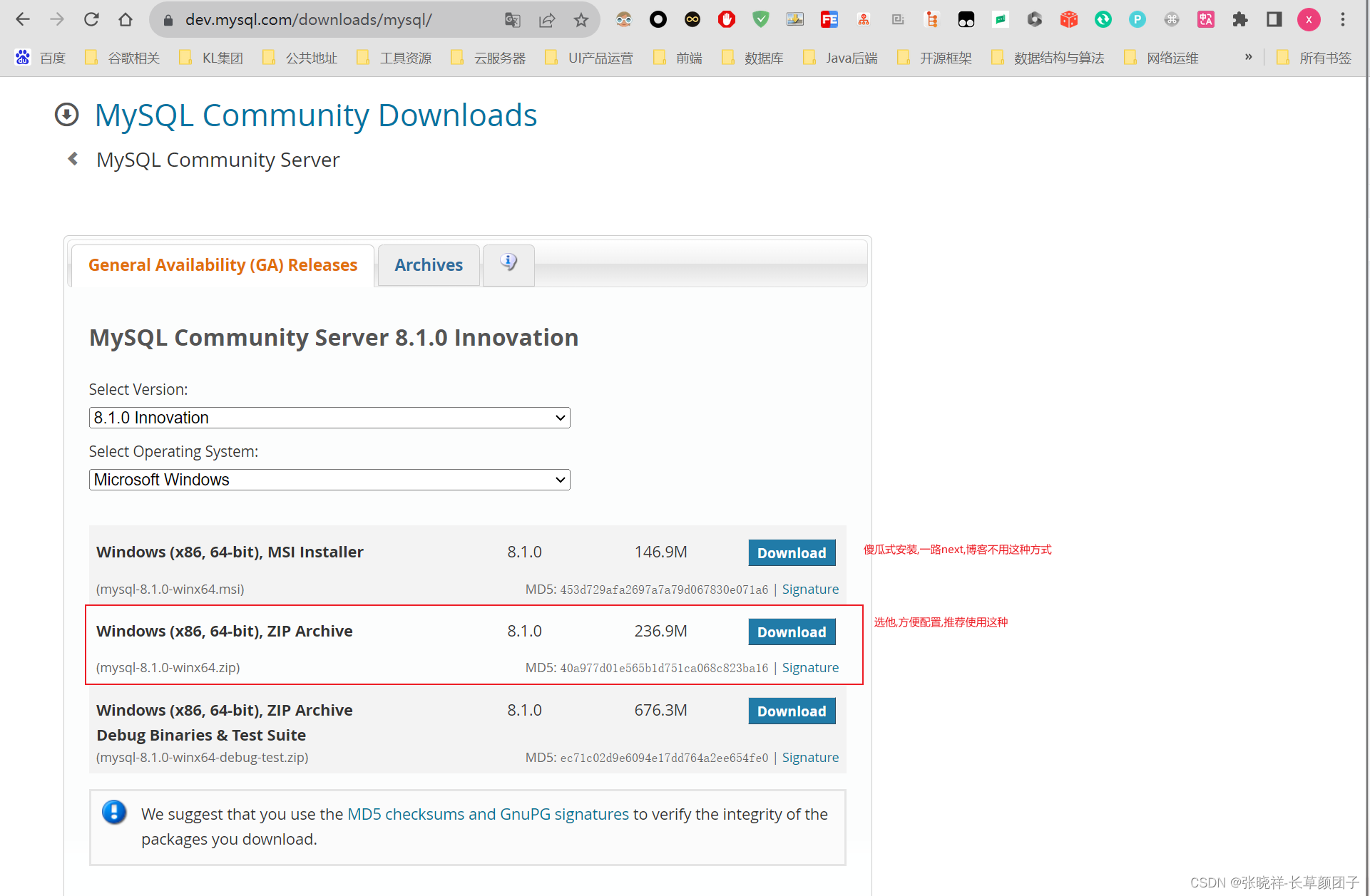Screen dimensions: 1370x896
Task: Select General Availability (GA) Releases tab
Action: [x=223, y=265]
